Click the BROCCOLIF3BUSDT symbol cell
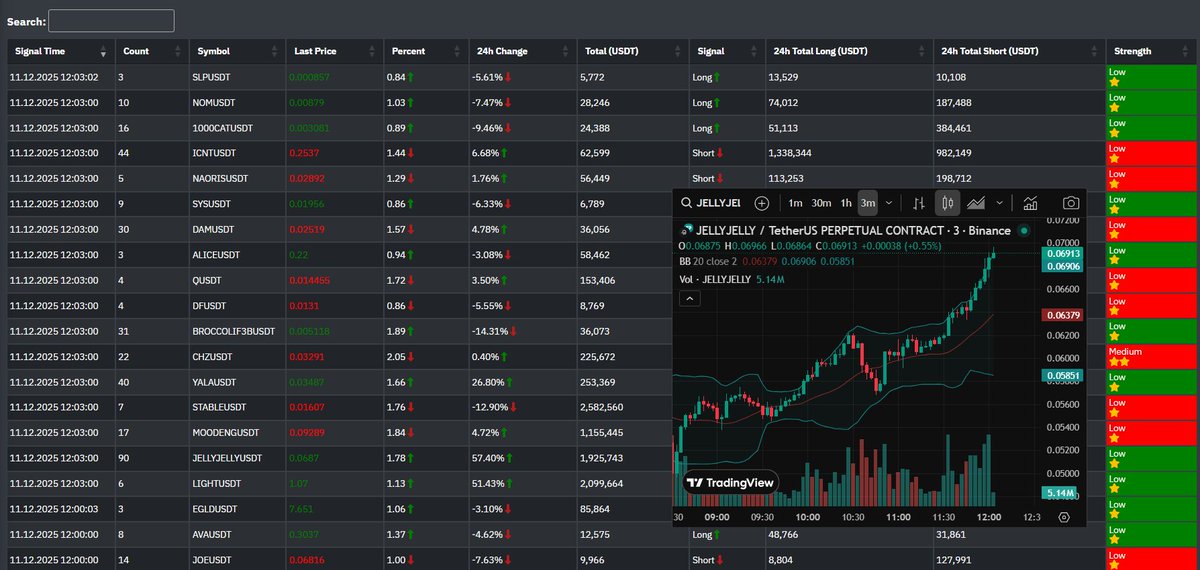The width and height of the screenshot is (1200, 570). [236, 330]
